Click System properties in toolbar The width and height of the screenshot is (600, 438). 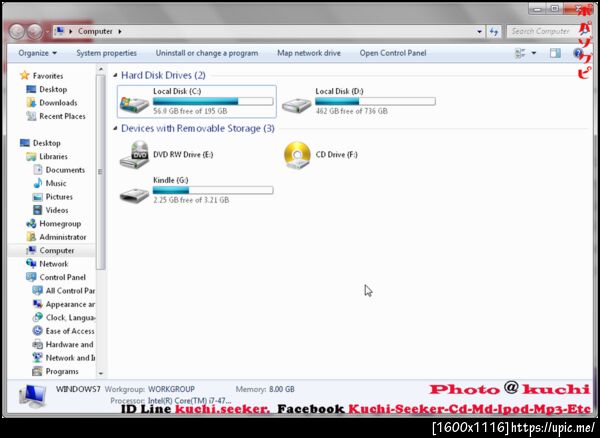click(x=106, y=53)
